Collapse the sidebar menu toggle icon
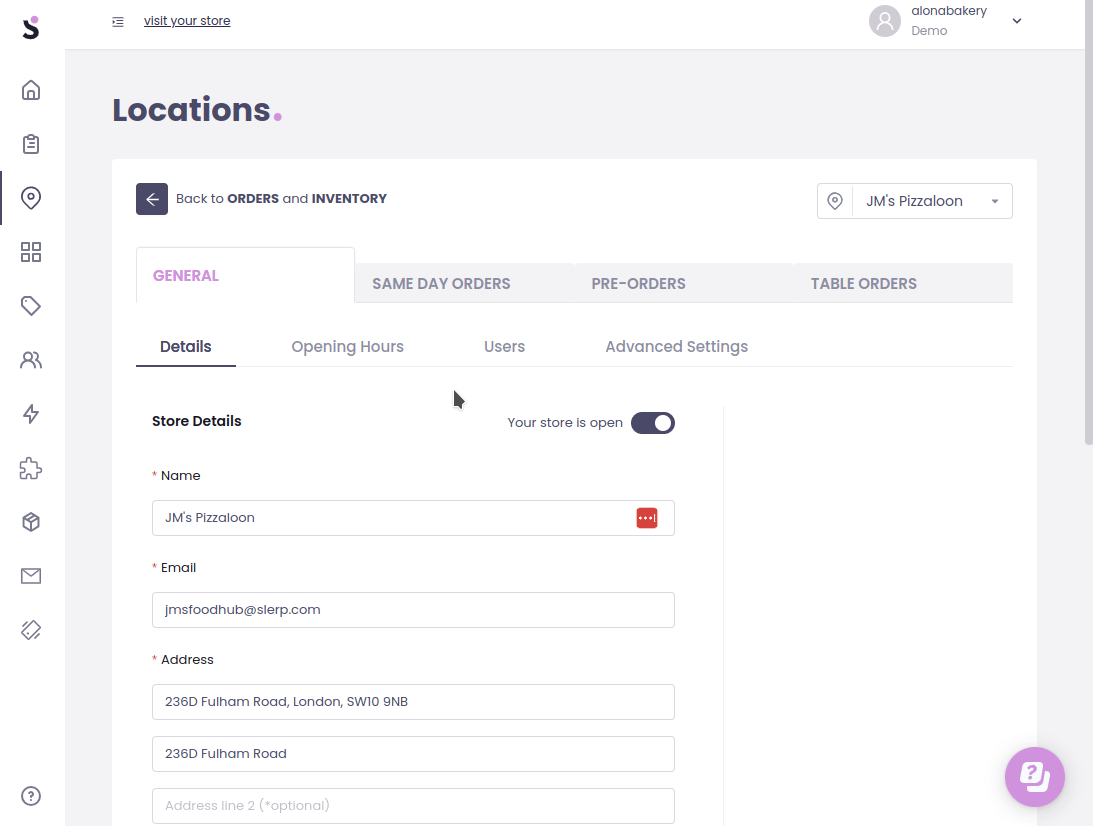The height and width of the screenshot is (826, 1093). (x=118, y=21)
